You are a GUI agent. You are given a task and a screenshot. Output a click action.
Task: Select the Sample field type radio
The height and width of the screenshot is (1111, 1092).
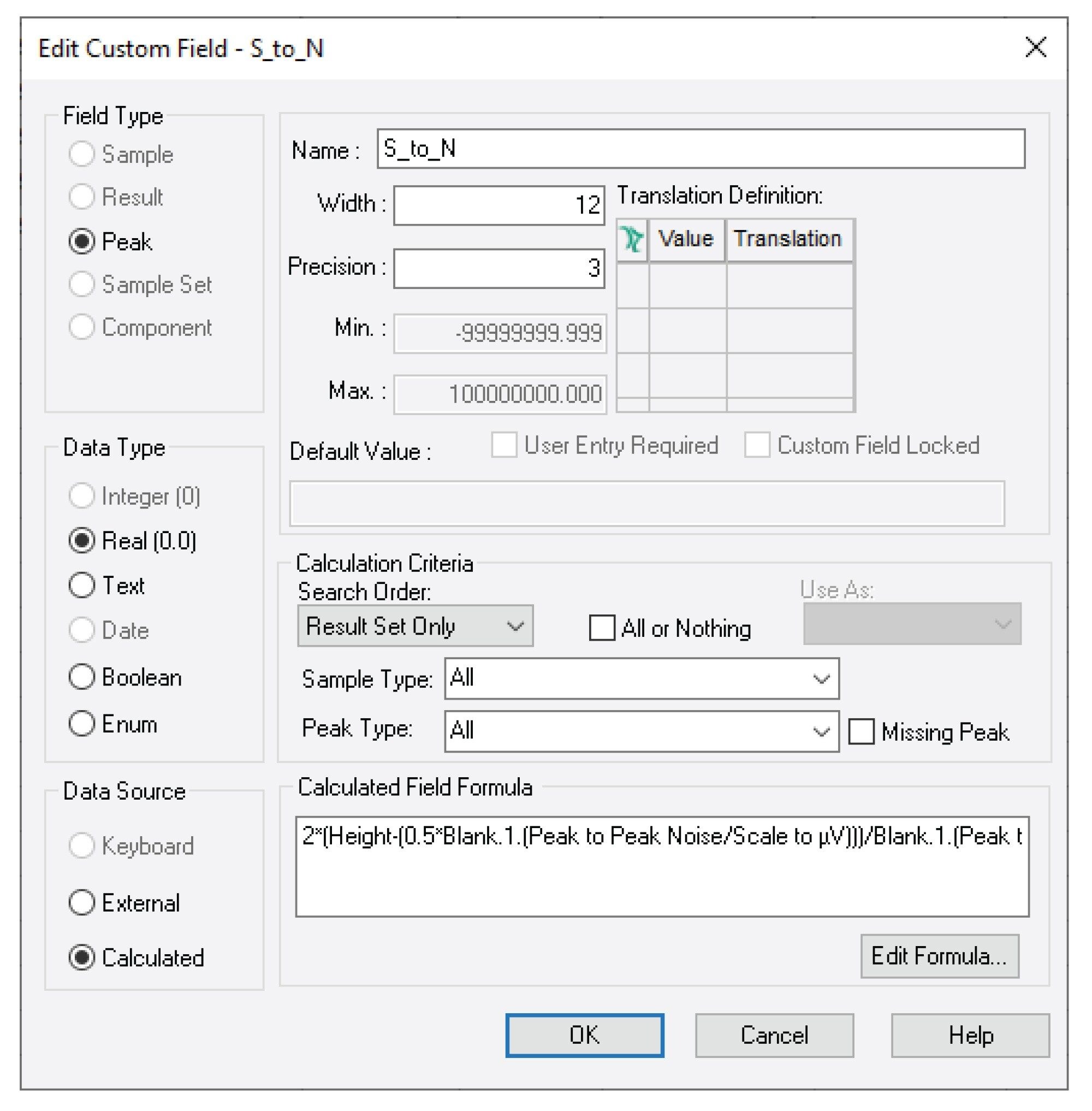pyautogui.click(x=81, y=155)
